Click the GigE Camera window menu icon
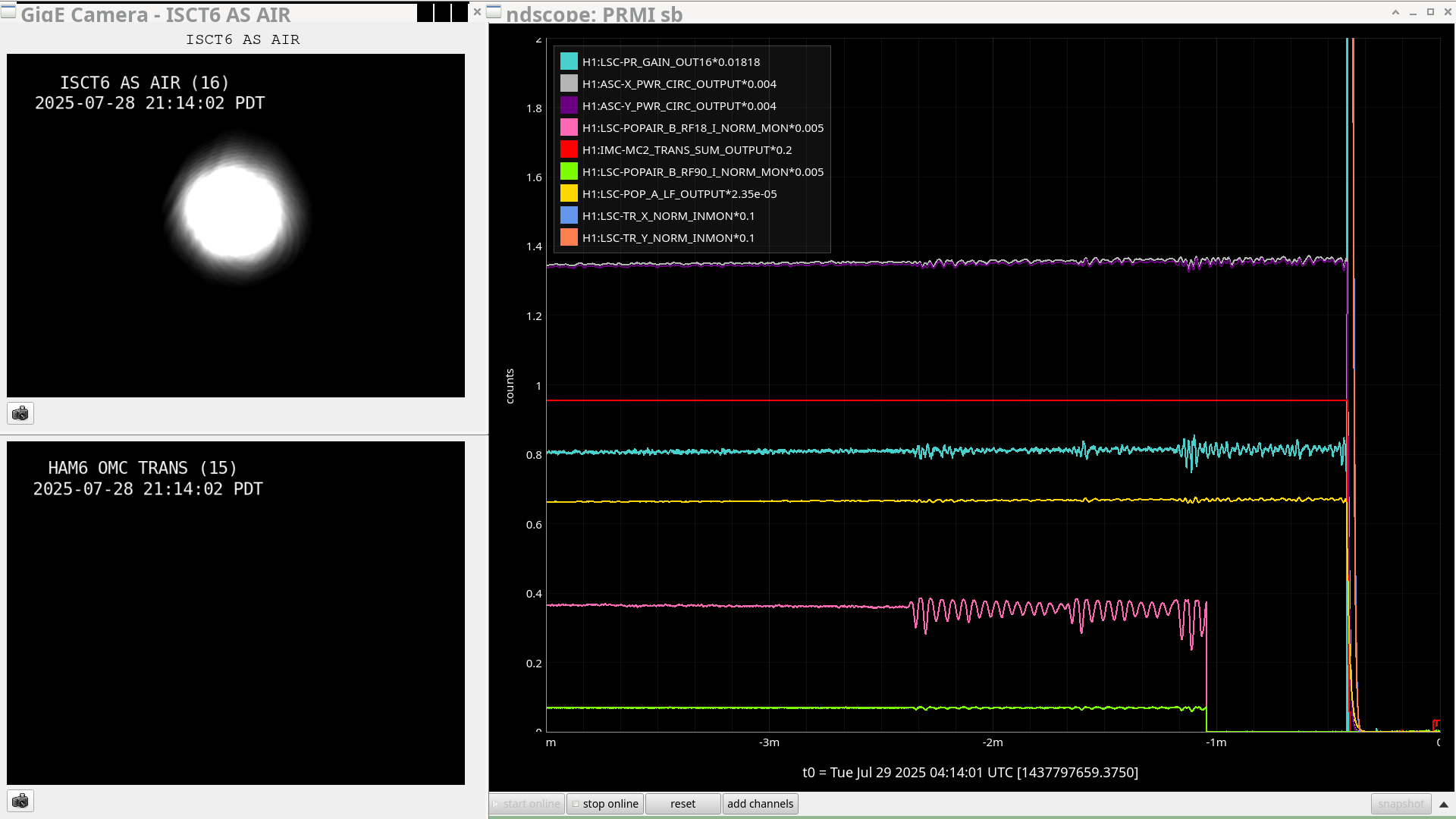This screenshot has width=1456, height=819. 8,11
